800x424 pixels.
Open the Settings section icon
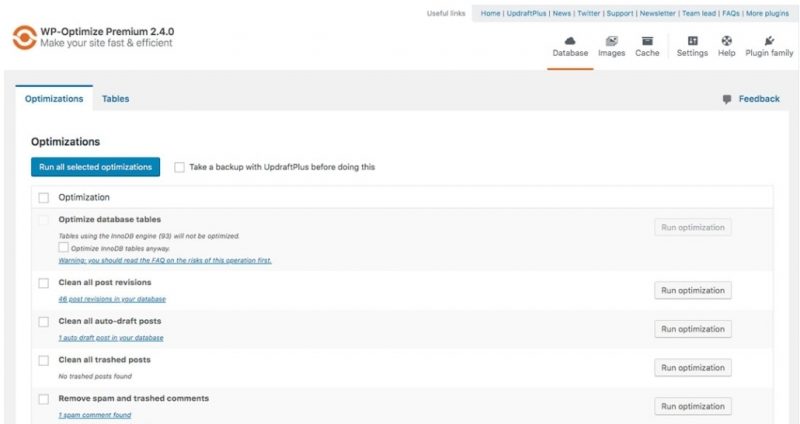[692, 41]
